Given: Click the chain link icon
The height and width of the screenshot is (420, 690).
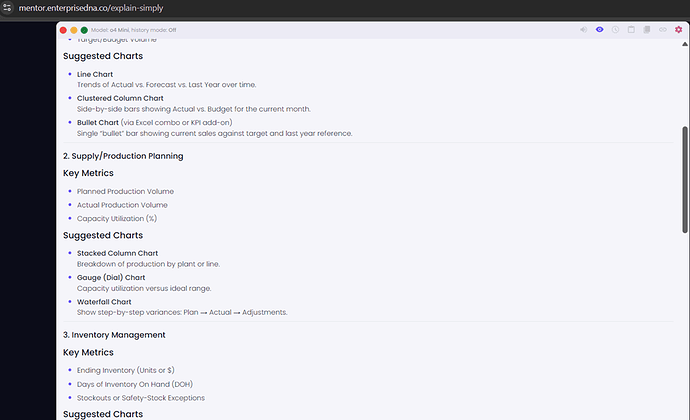Looking at the screenshot, I should click(662, 30).
